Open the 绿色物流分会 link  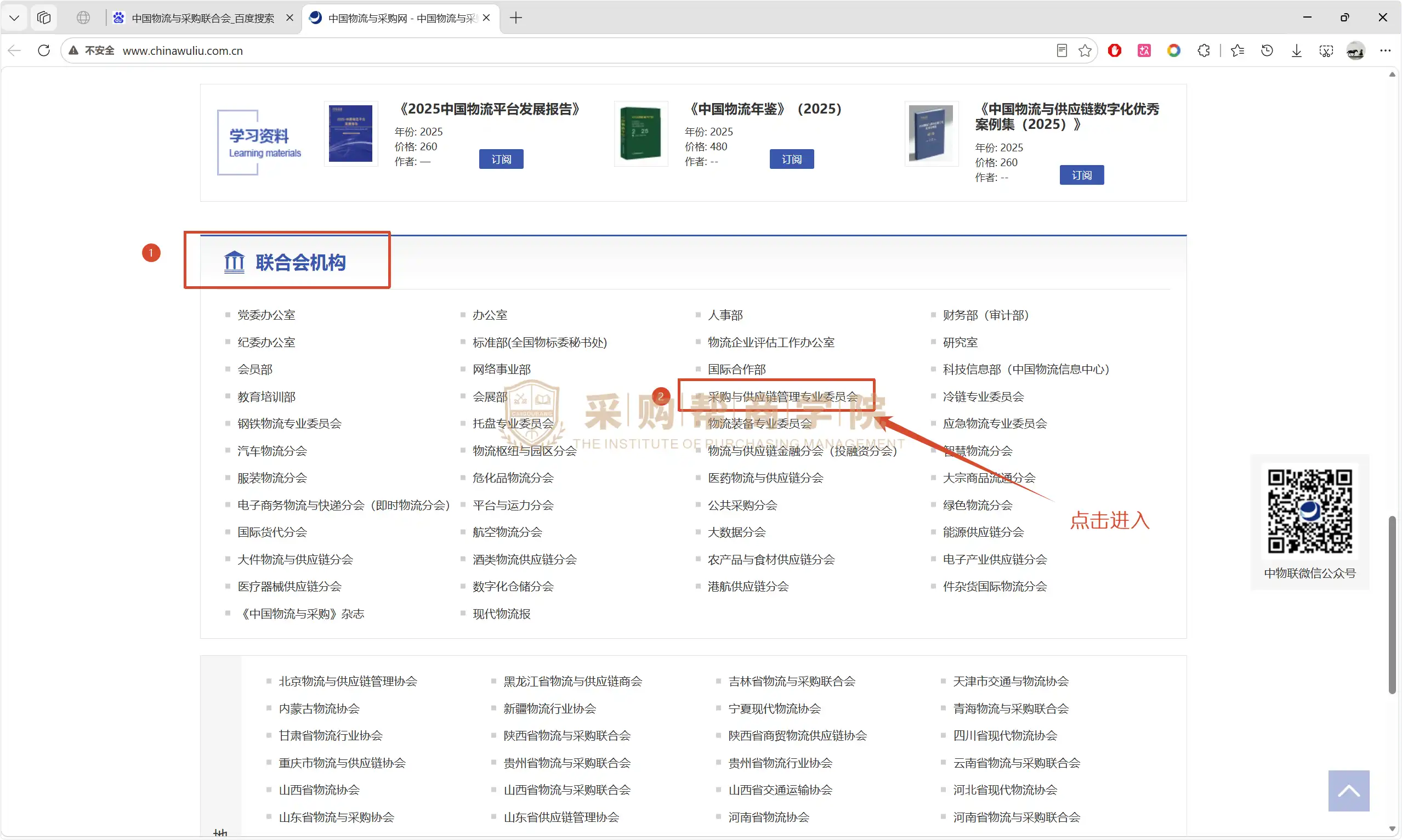(978, 505)
